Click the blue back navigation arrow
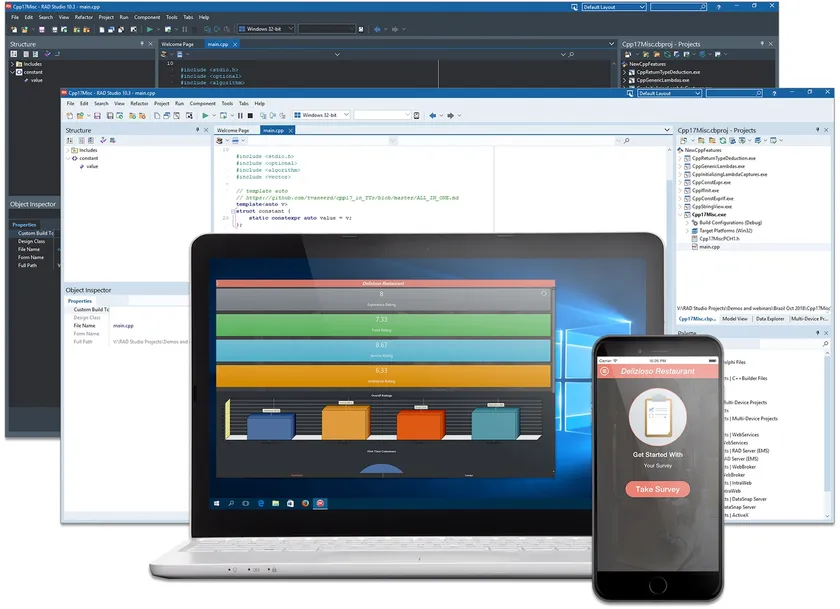The image size is (840, 609). [x=434, y=116]
